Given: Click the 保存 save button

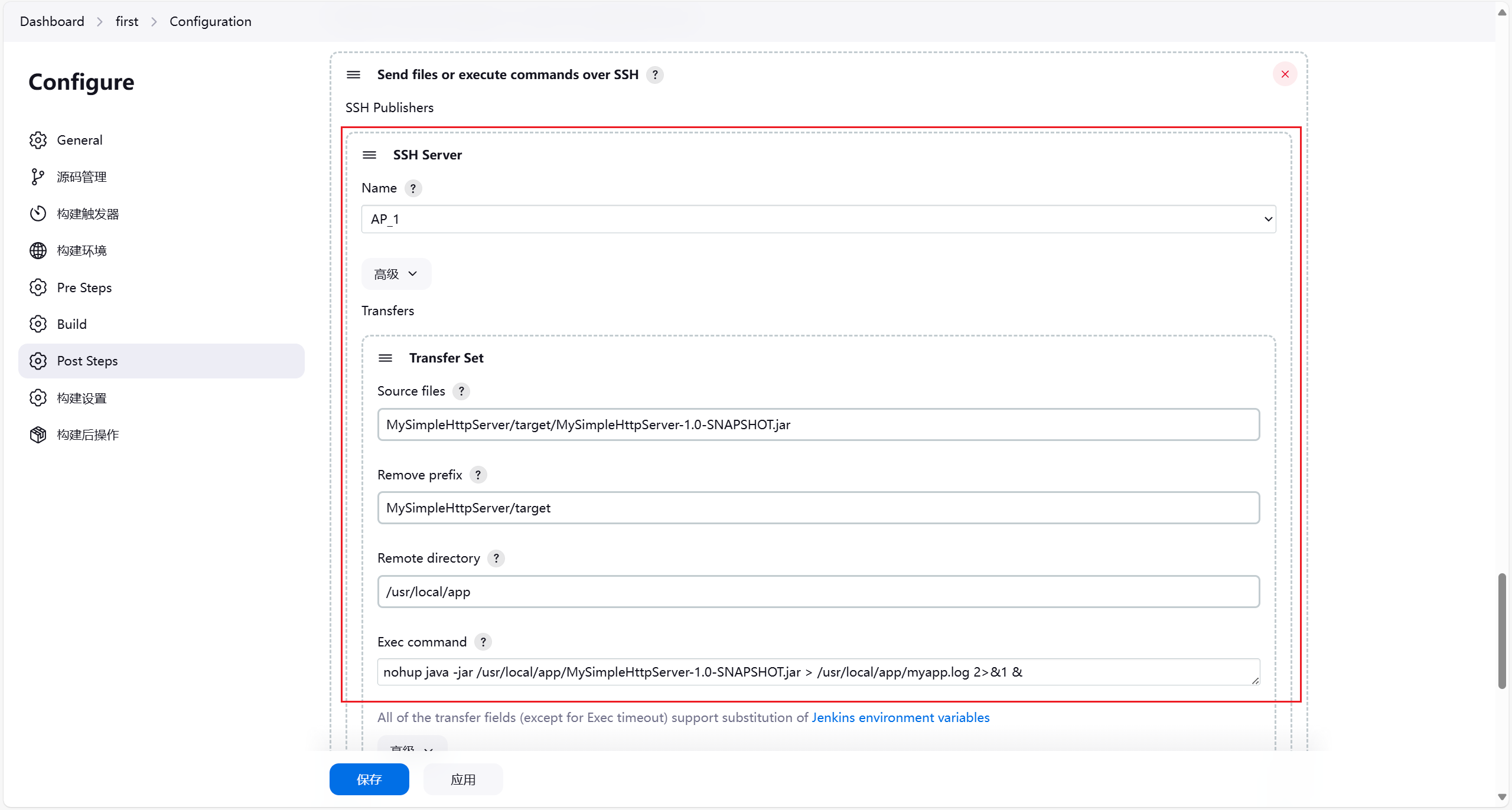Looking at the screenshot, I should [369, 779].
